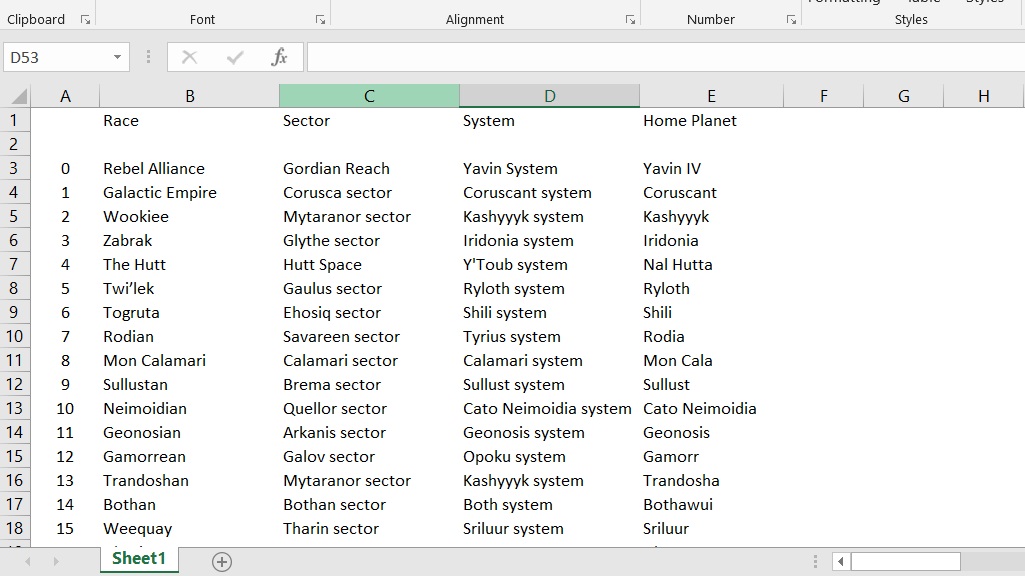Select the 'Coruscant system' cell
This screenshot has width=1025, height=576.
(x=550, y=192)
